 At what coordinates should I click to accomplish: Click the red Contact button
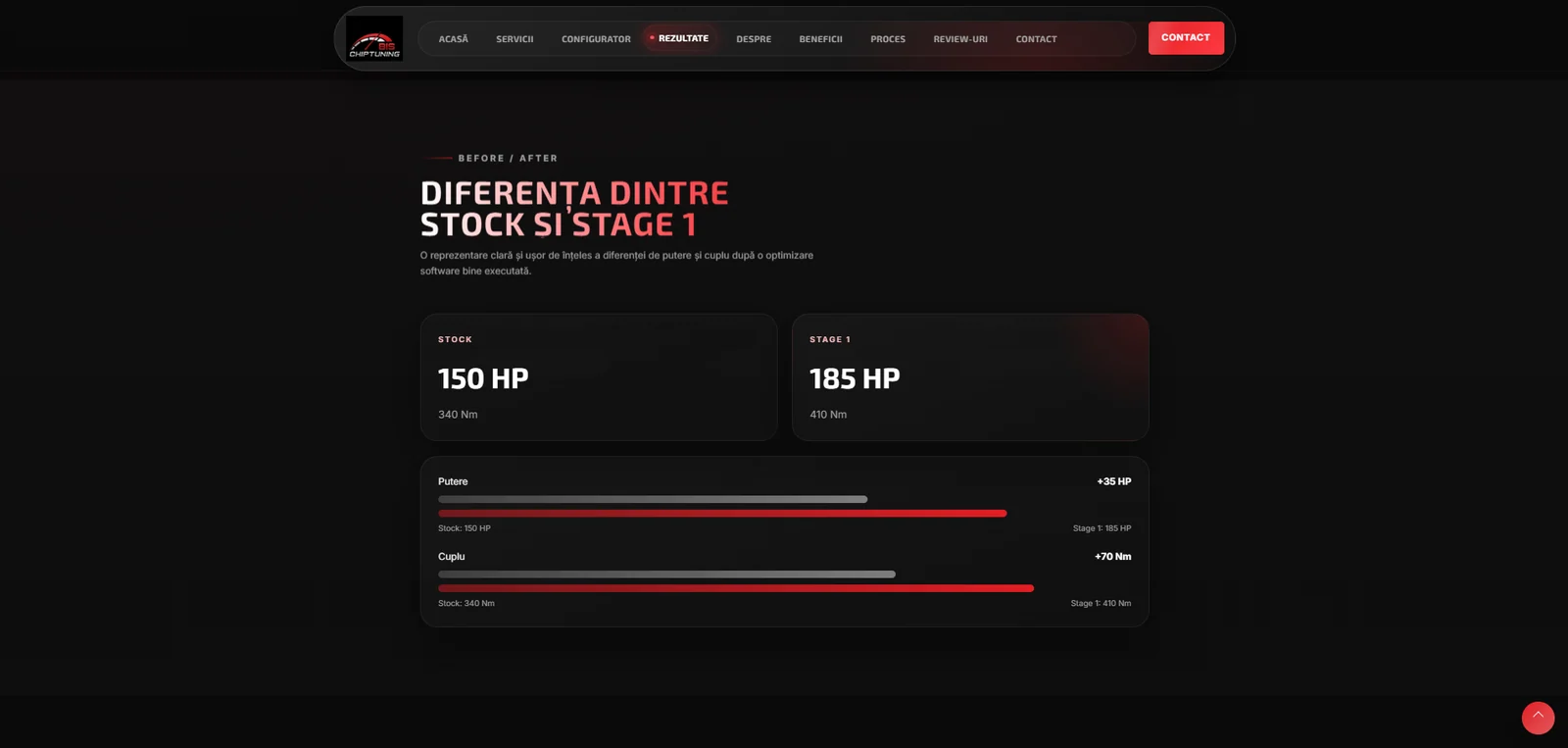coord(1186,38)
